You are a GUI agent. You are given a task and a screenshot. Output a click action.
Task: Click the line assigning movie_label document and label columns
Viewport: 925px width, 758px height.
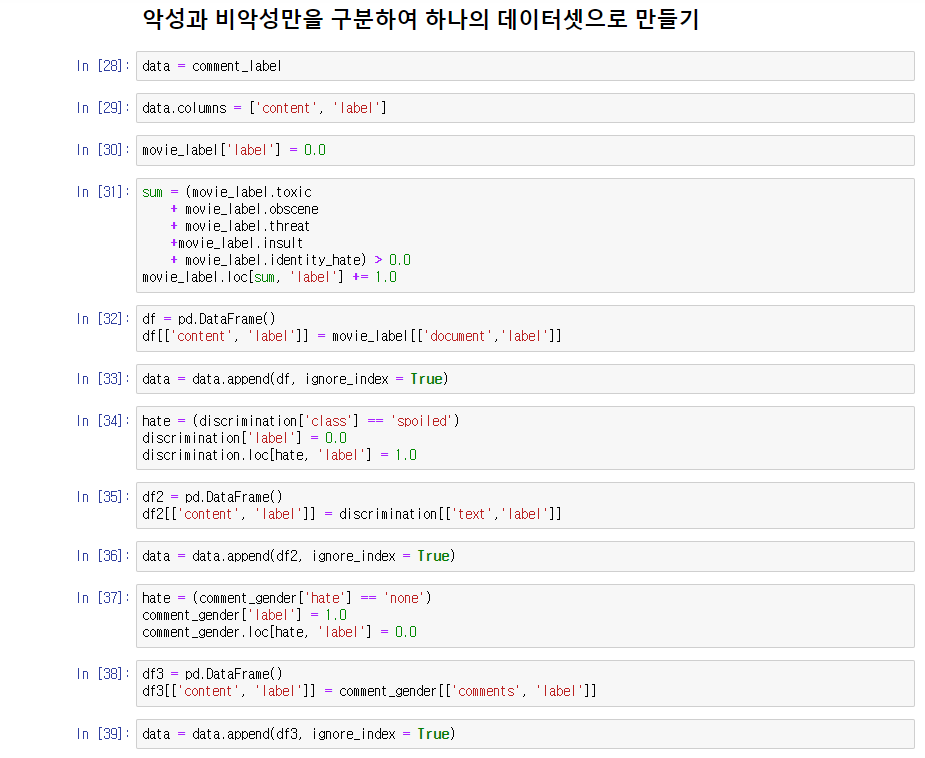(352, 336)
